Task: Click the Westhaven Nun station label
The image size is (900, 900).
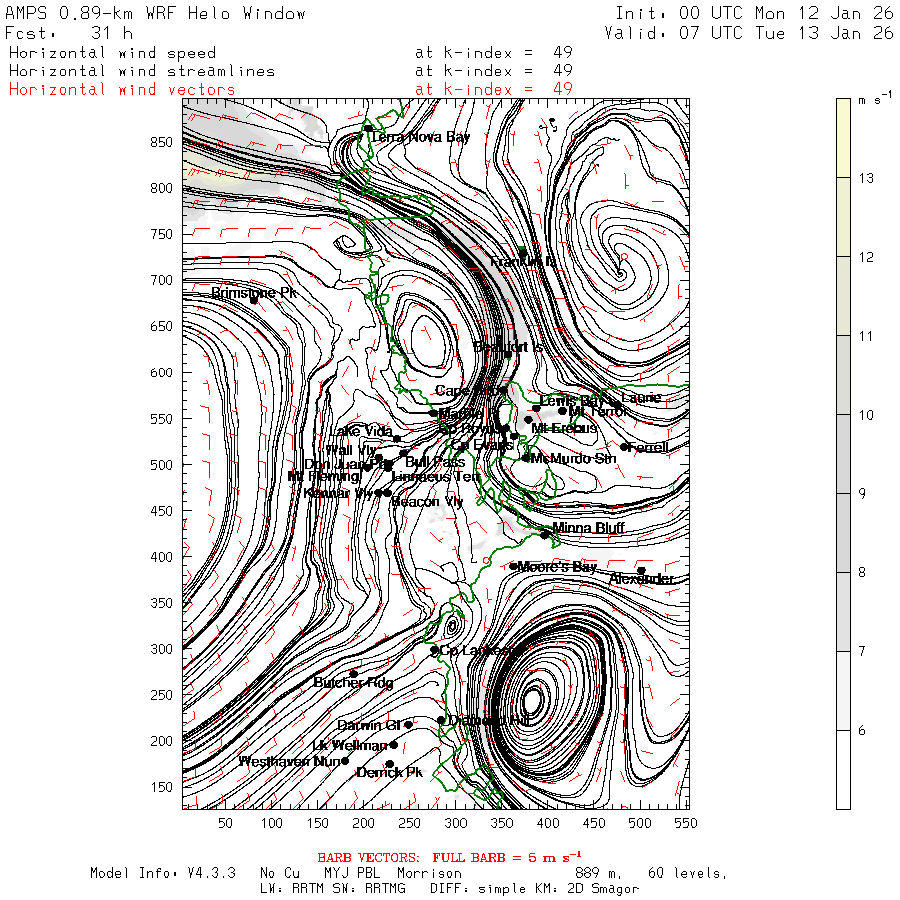Action: [290, 762]
